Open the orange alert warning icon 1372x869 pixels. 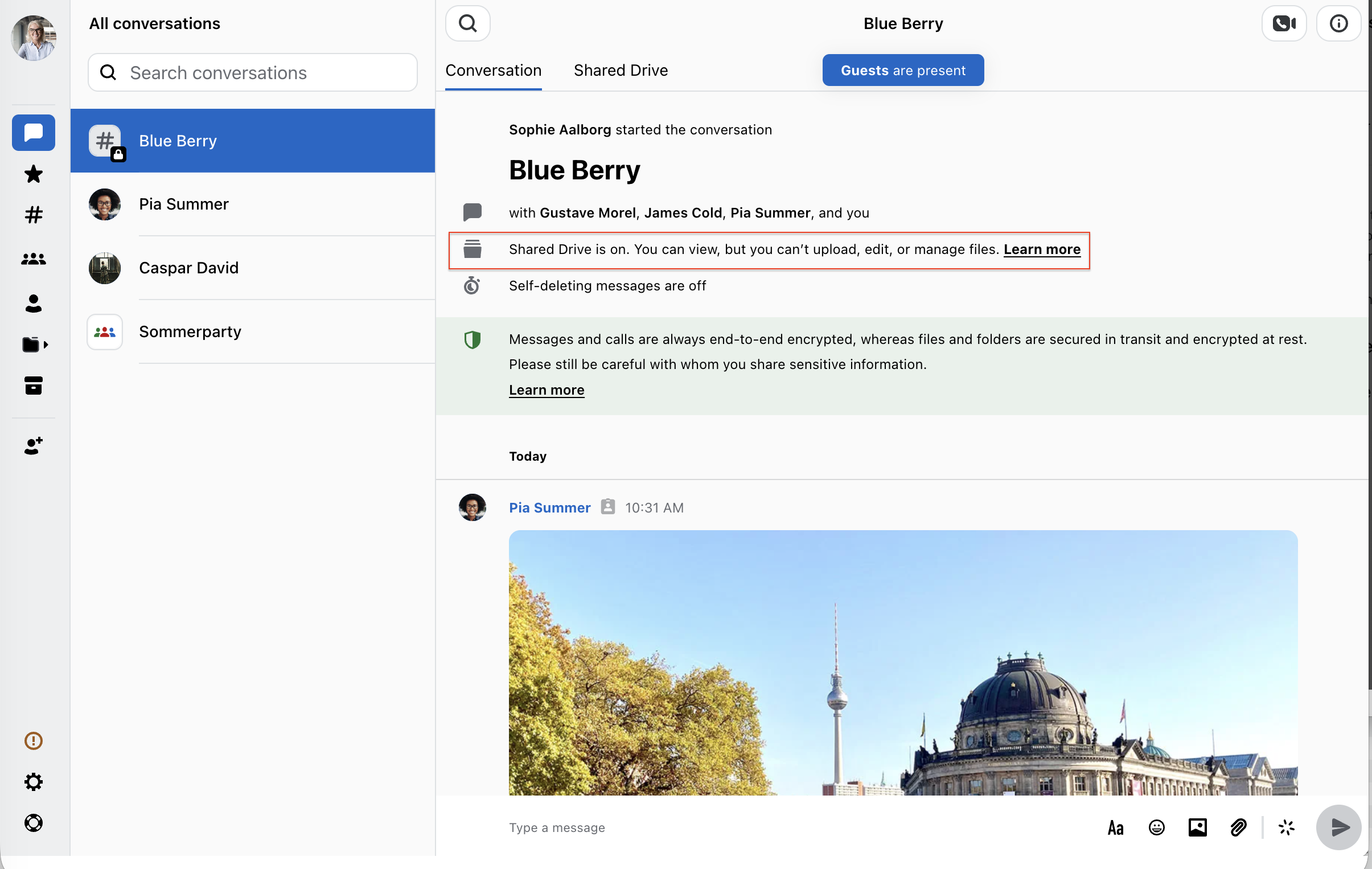(34, 740)
